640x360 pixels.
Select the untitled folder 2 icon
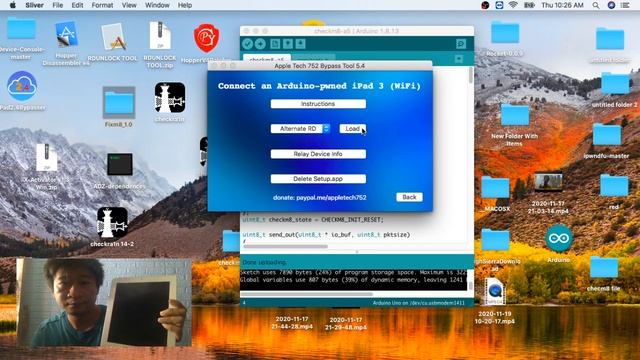(615, 84)
